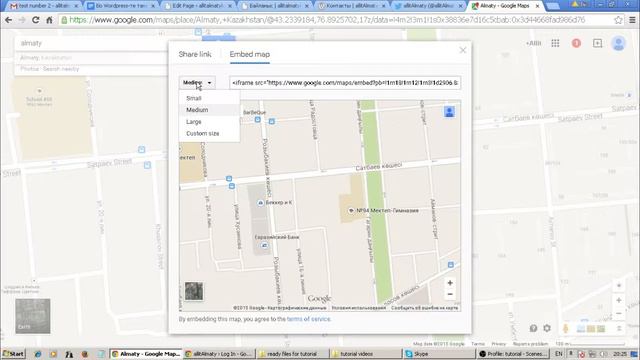Image resolution: width=640 pixels, height=360 pixels.
Task: Choose Small map size
Action: [x=194, y=98]
